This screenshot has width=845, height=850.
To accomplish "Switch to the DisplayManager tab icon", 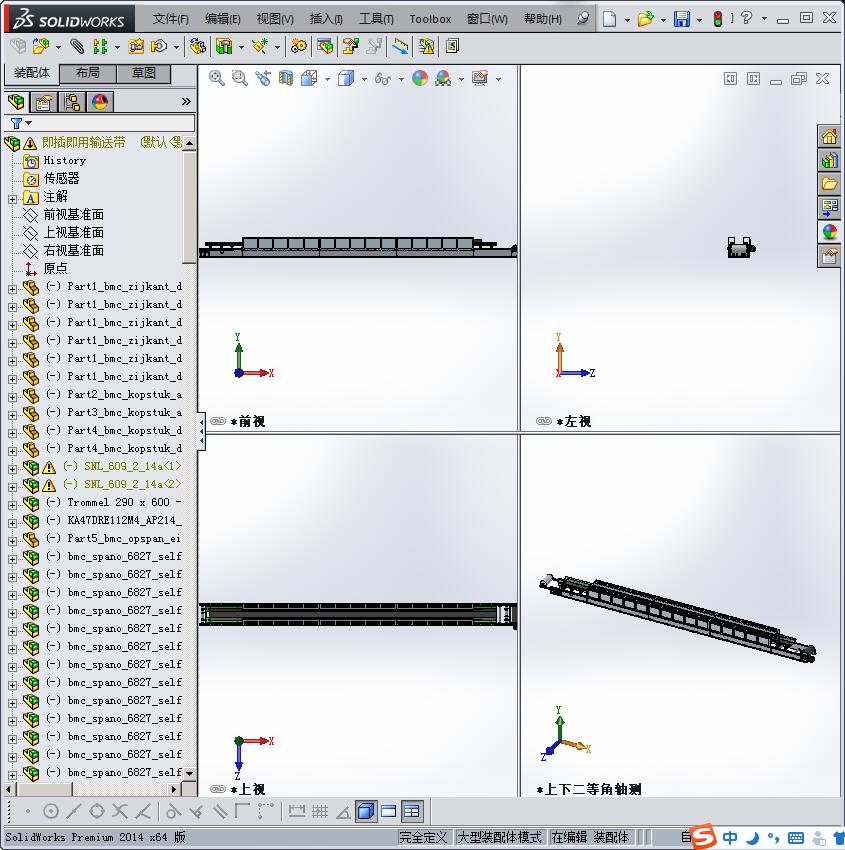I will pos(100,102).
